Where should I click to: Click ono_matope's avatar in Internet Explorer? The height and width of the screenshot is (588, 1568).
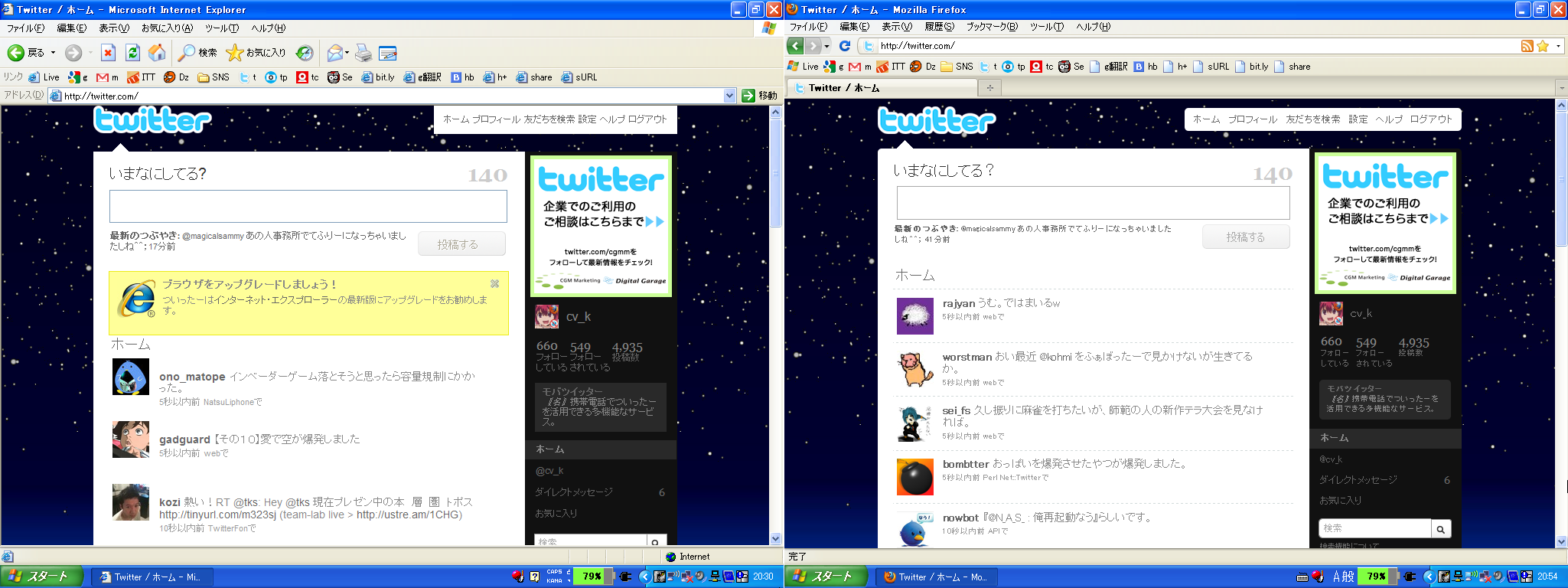click(x=131, y=377)
